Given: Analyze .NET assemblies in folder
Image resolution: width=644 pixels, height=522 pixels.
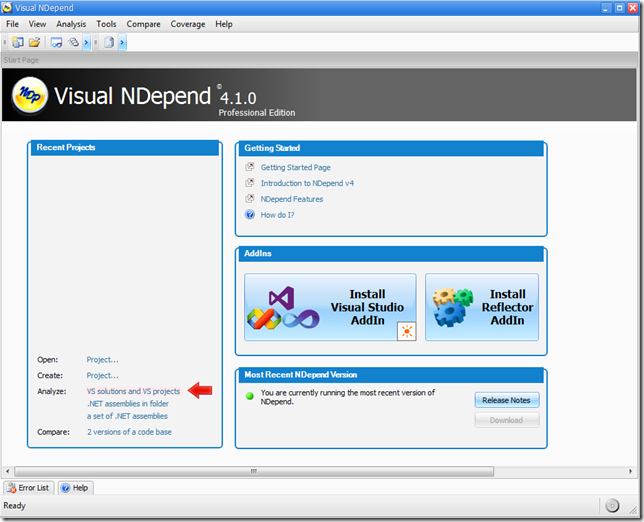Looking at the screenshot, I should coord(128,404).
